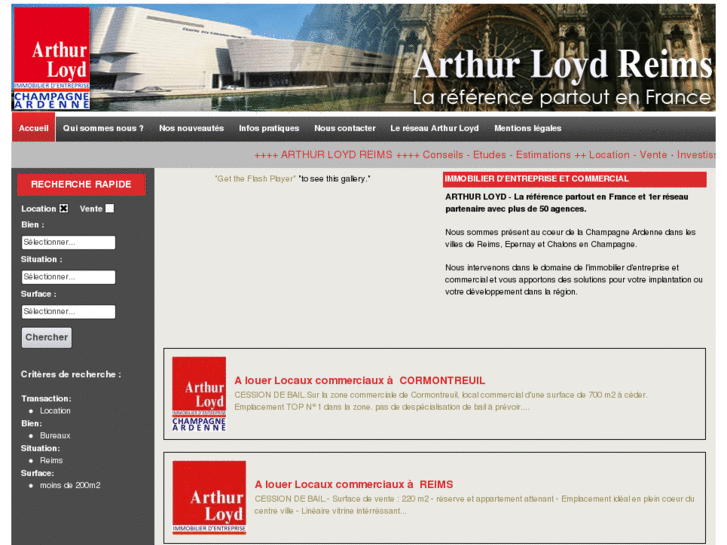Open Infos pratiques menu item
The width and height of the screenshot is (727, 545).
[269, 128]
